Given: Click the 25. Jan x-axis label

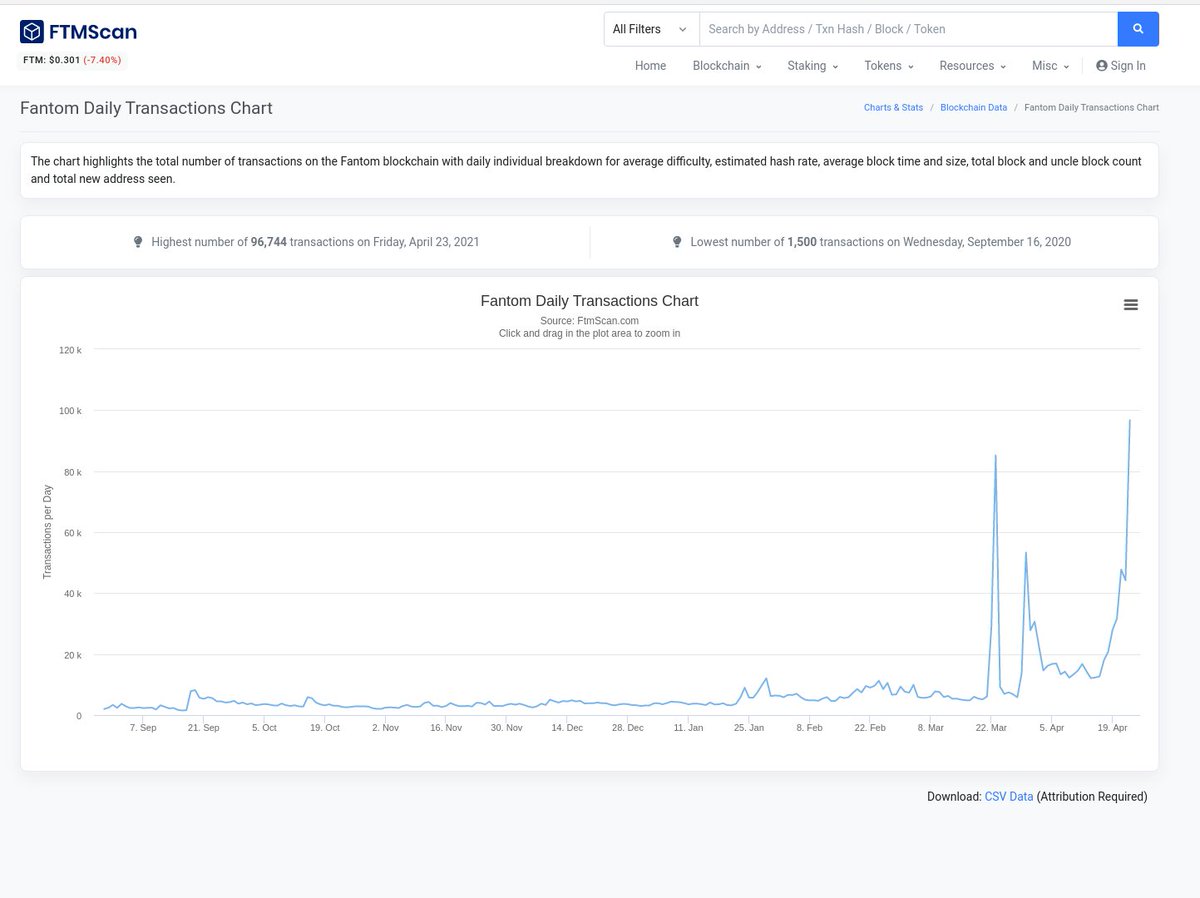Looking at the screenshot, I should point(749,728).
